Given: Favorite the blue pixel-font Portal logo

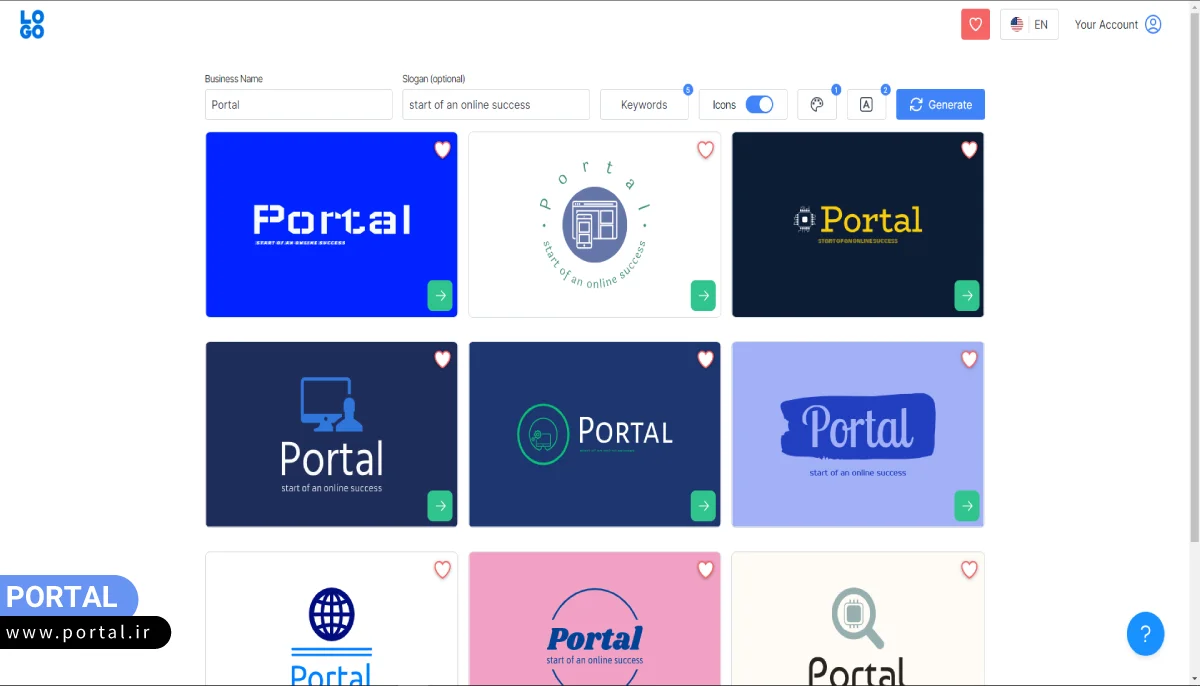Looking at the screenshot, I should pos(442,150).
